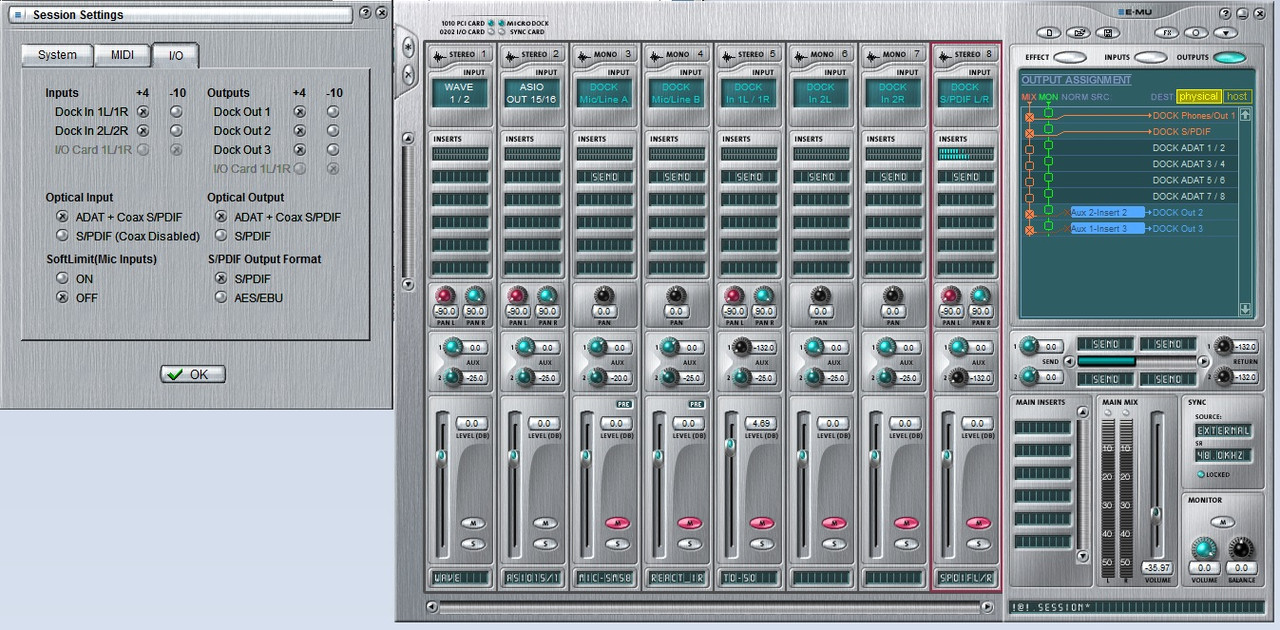The height and width of the screenshot is (630, 1280).
Task: Switch to the System tab
Action: click(x=57, y=55)
